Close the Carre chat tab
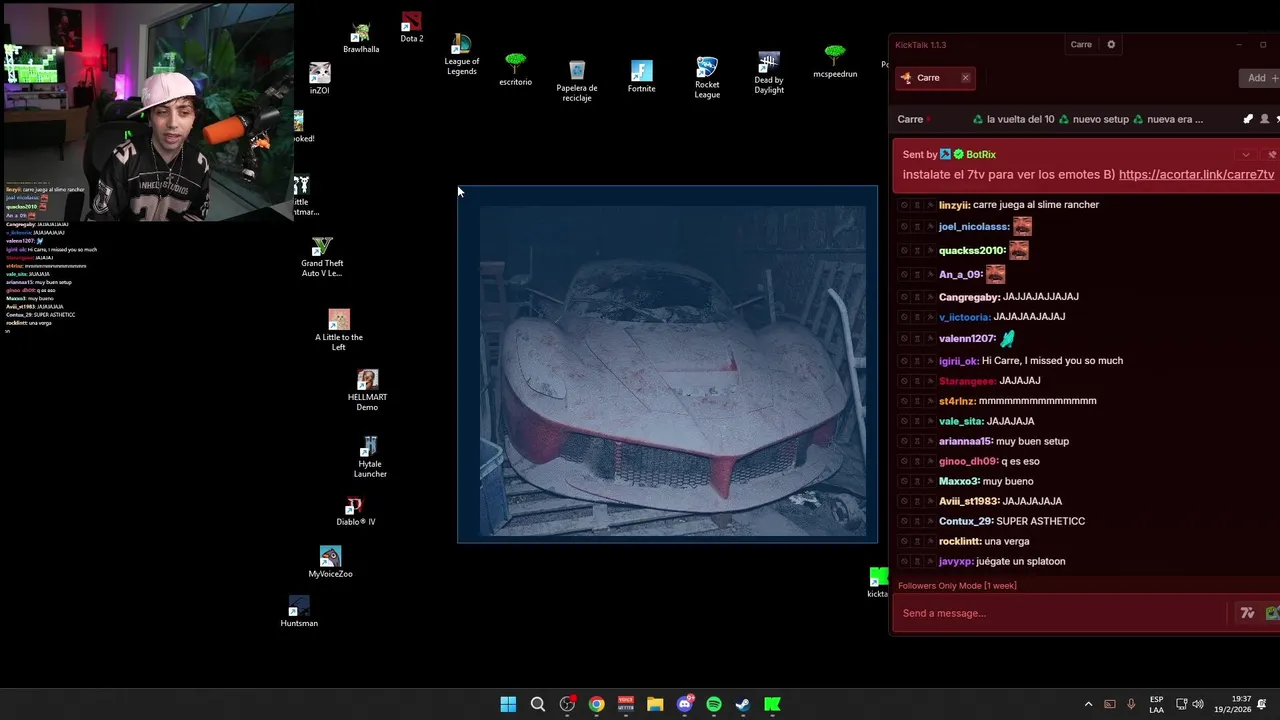Viewport: 1280px width, 720px height. point(965,78)
